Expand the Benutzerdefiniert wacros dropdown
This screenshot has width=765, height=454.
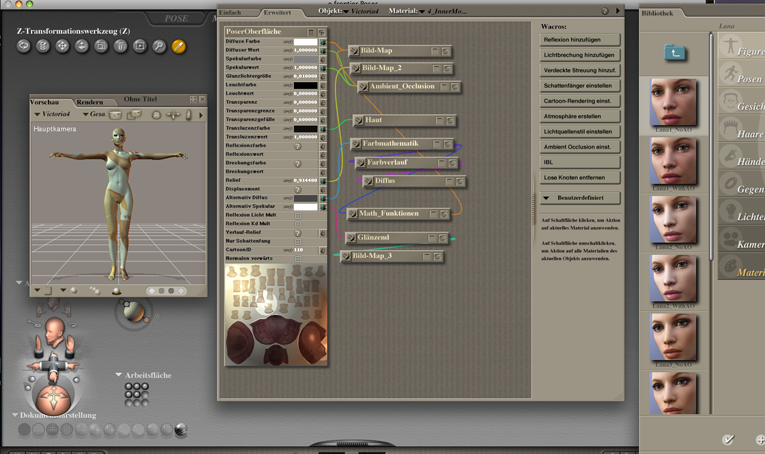click(580, 198)
